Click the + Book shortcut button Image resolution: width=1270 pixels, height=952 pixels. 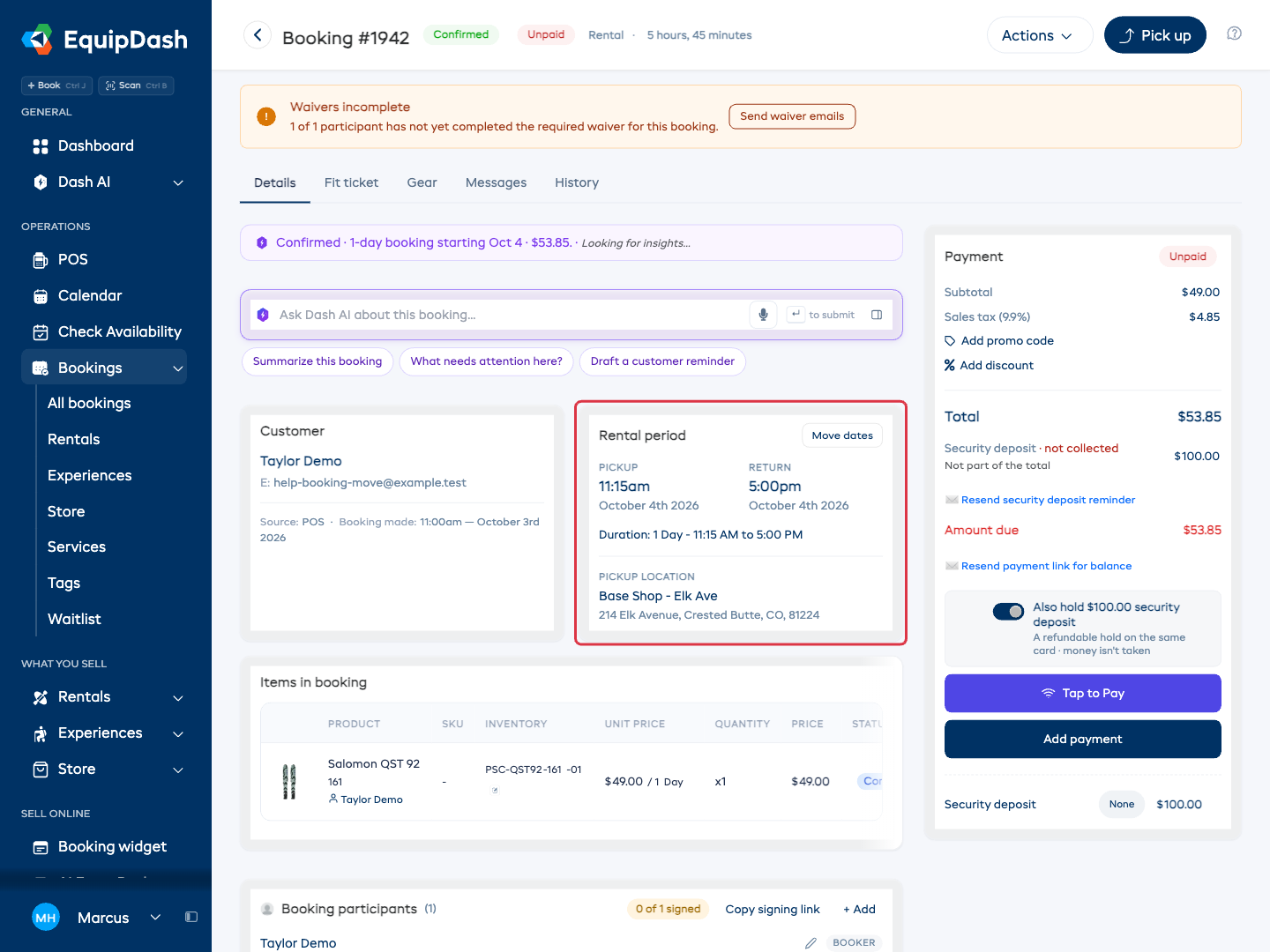(56, 86)
